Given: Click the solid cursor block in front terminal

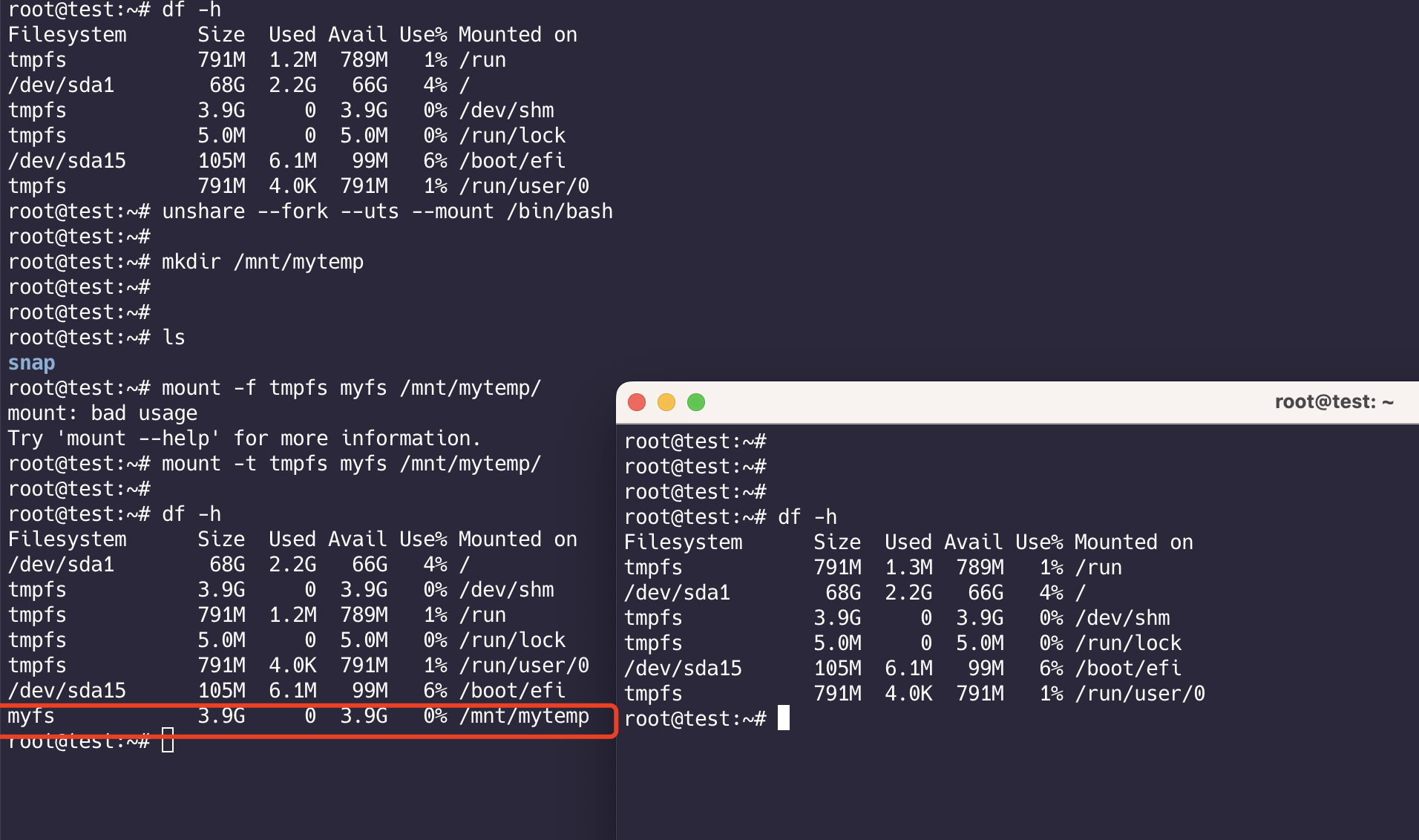Looking at the screenshot, I should click(x=784, y=718).
